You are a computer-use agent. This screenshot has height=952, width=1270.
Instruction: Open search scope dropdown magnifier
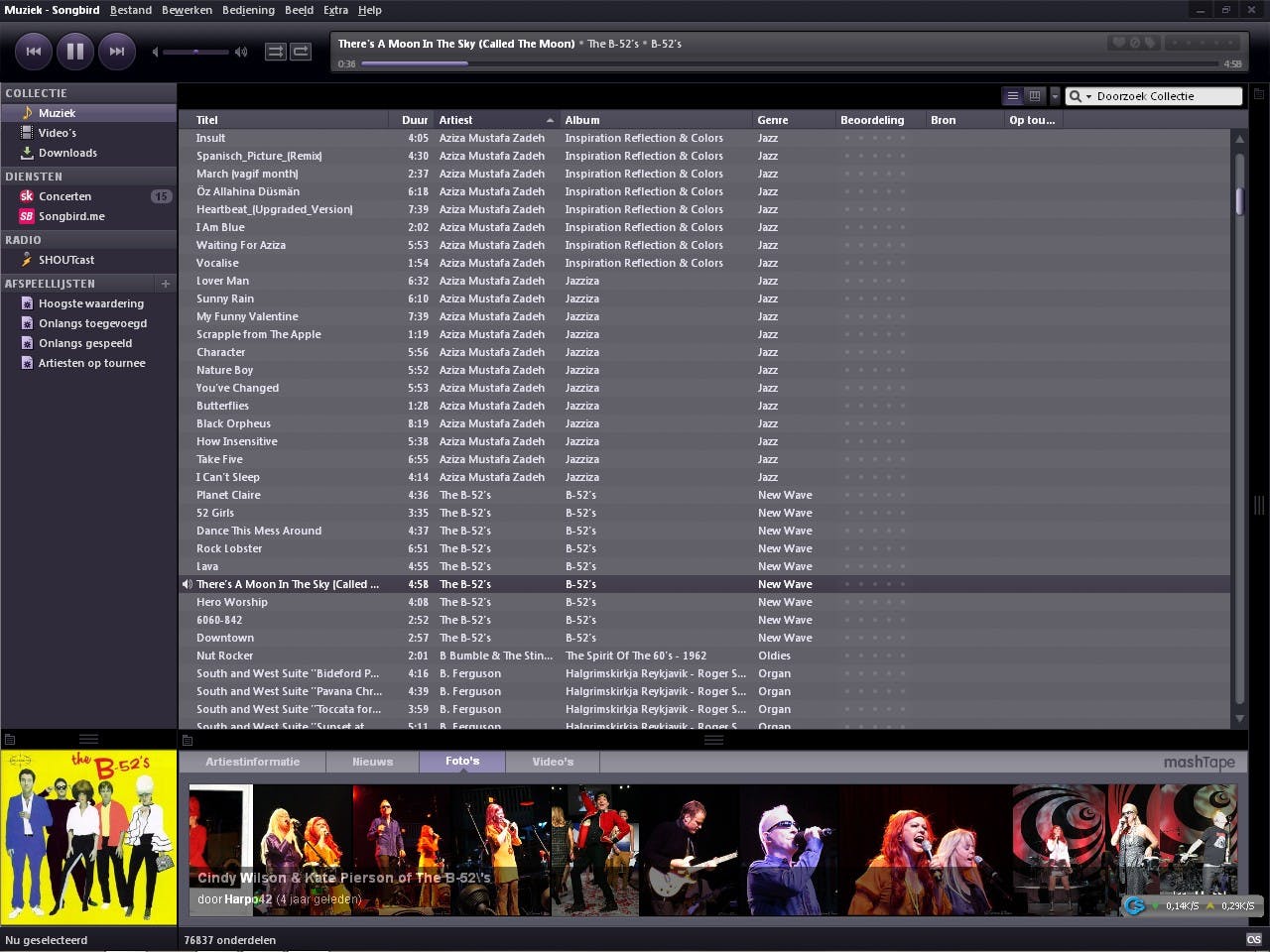[x=1079, y=96]
